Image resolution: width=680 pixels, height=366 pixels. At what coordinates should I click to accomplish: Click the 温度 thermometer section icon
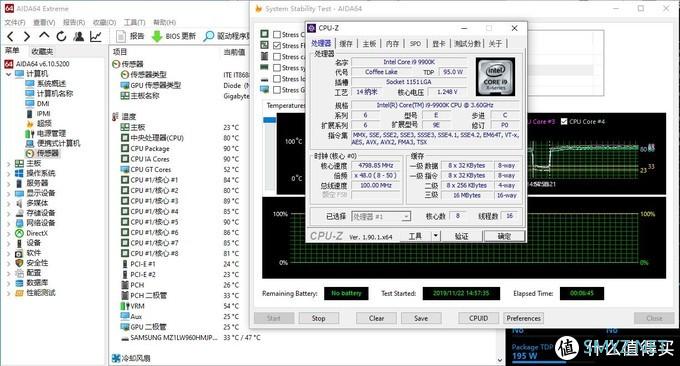pos(115,116)
